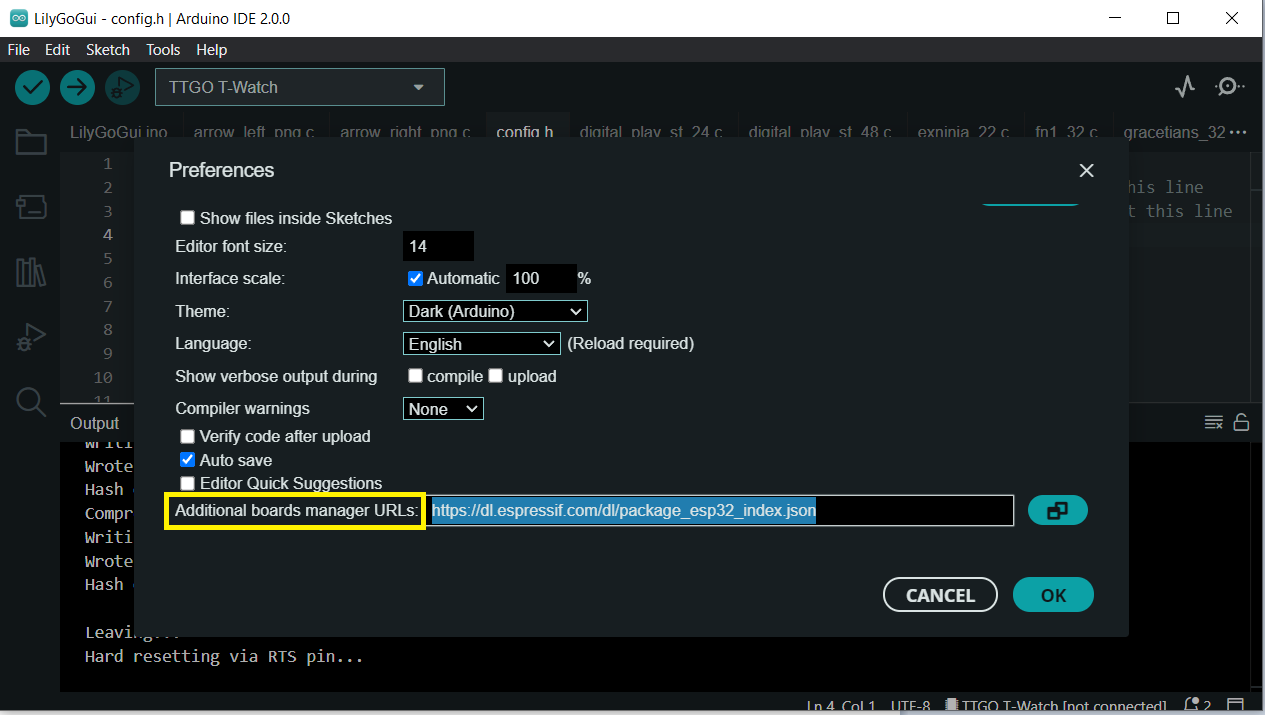Open the Help menu
Screen dimensions: 1265x715
pyautogui.click(x=212, y=49)
